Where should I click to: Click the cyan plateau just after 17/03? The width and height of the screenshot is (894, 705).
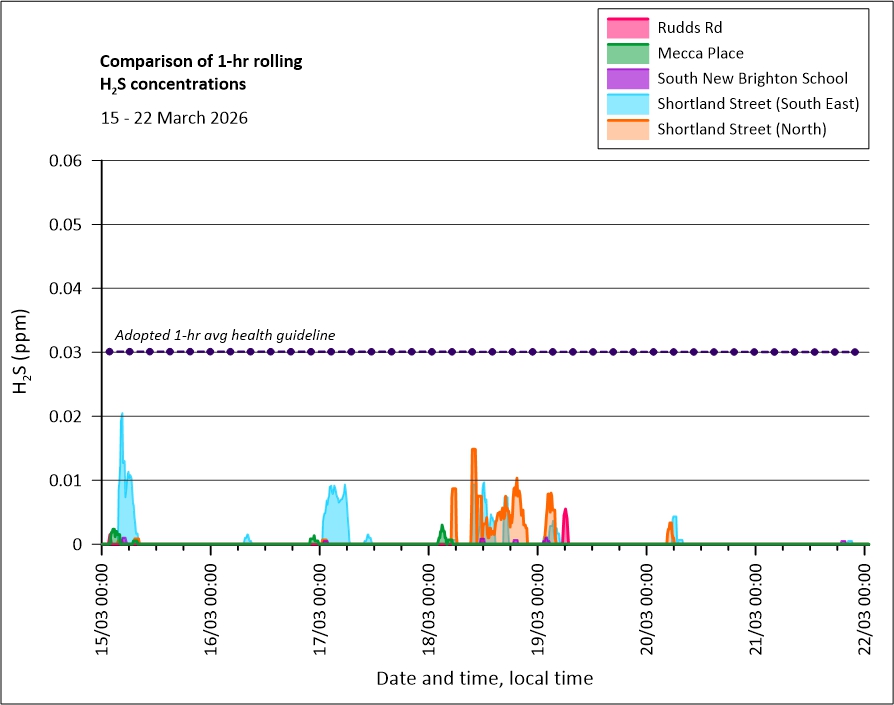coord(335,490)
